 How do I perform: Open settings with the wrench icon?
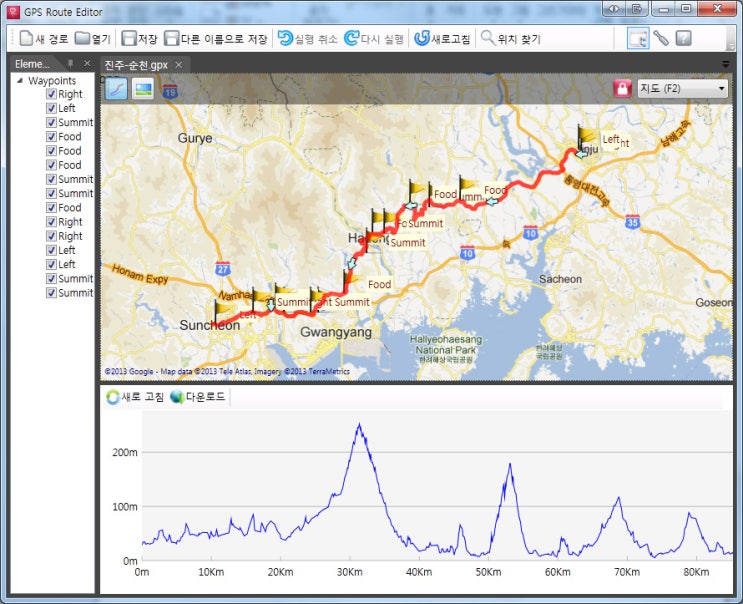[661, 38]
